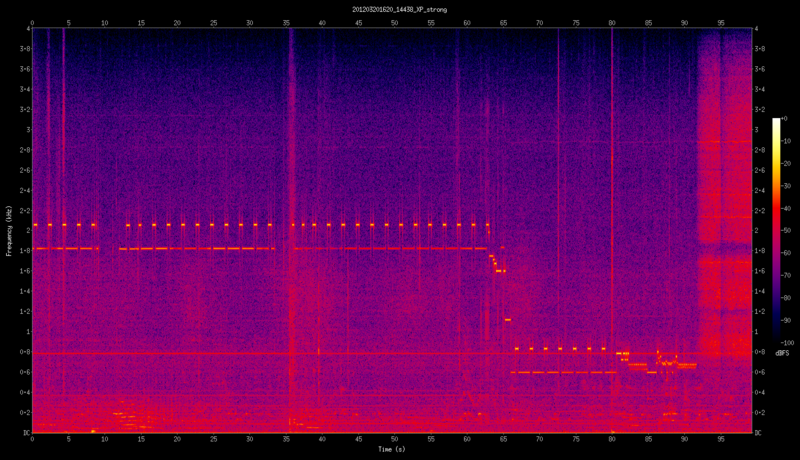The height and width of the screenshot is (460, 800).
Task: Click the "-30" colorbar tick label
Action: (785, 186)
